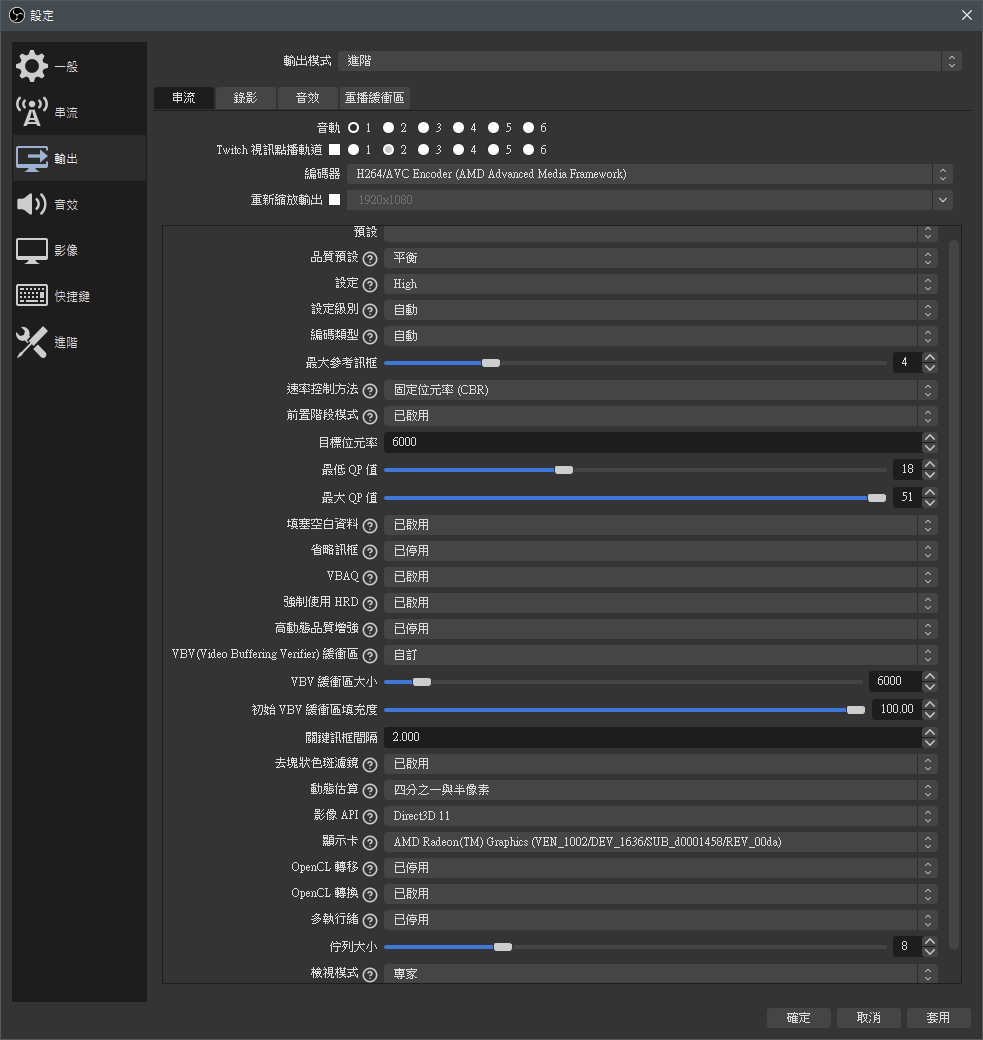Show help for 強制使用 HRD

[x=370, y=604]
